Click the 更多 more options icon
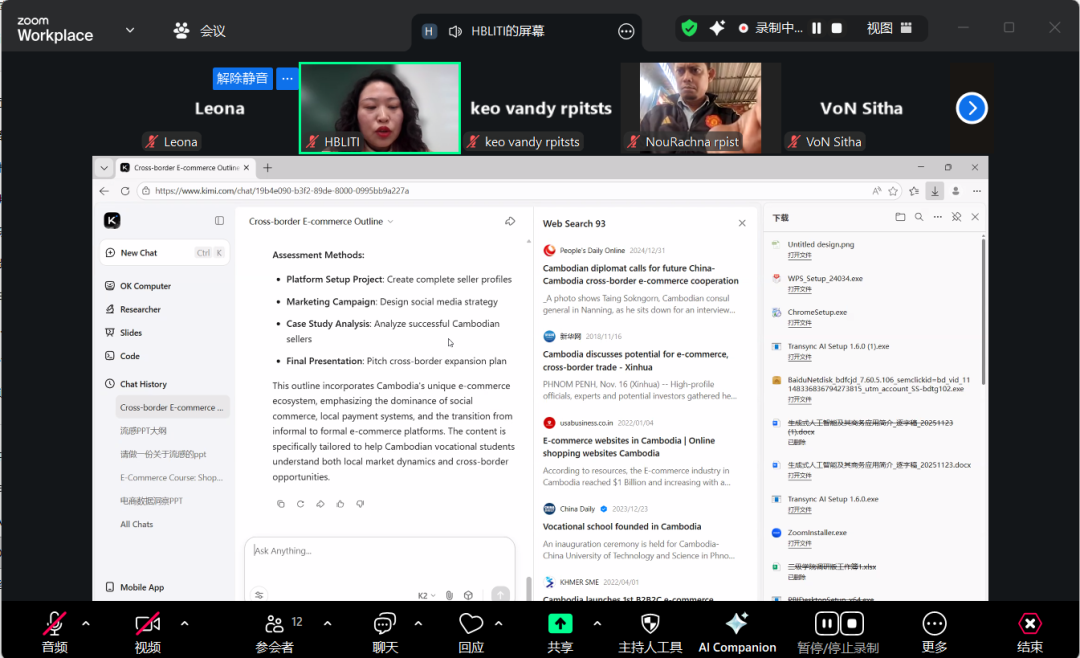 (934, 624)
